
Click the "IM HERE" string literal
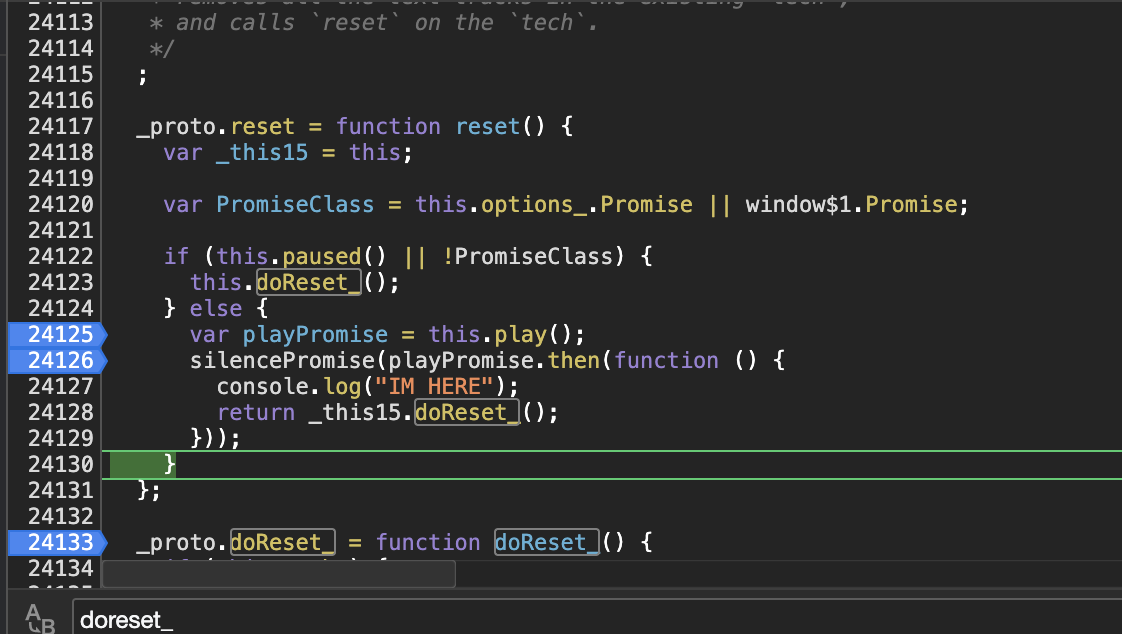pyautogui.click(x=434, y=386)
